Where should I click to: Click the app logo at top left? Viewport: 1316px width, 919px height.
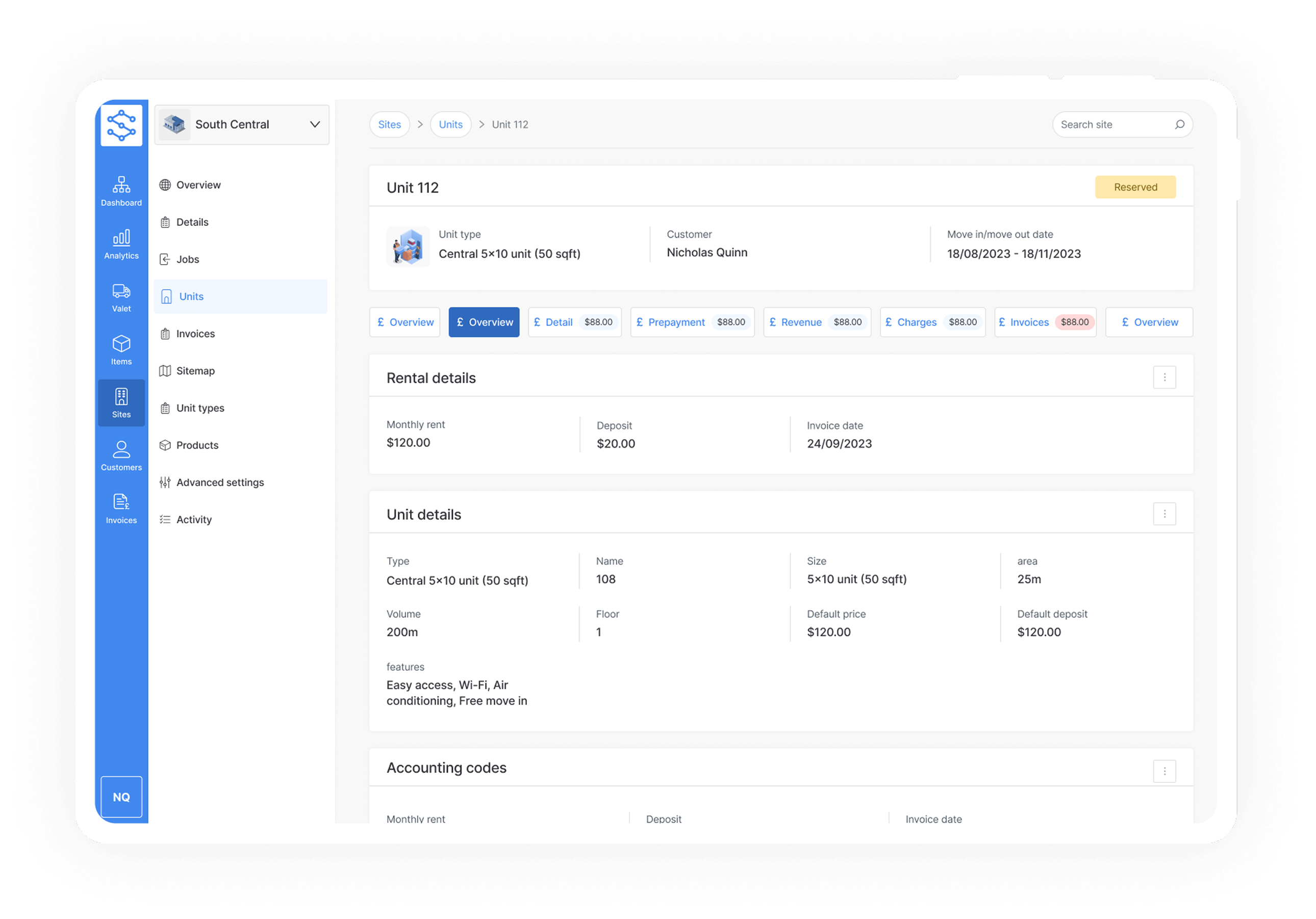[121, 125]
